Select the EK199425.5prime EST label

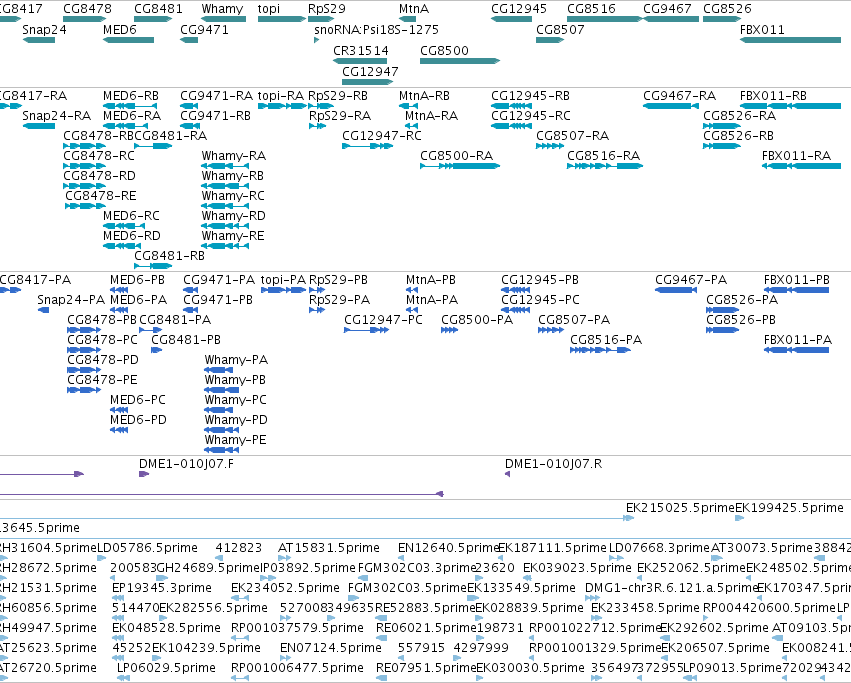coord(789,508)
